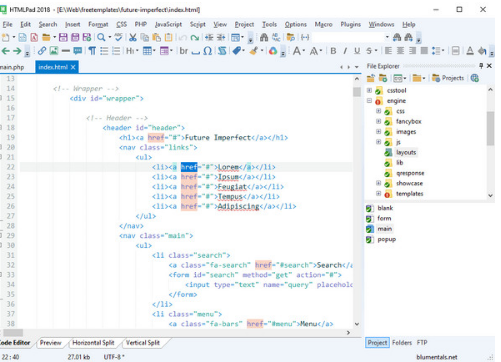
Task: Click the Omega special character icon
Action: 207,51
